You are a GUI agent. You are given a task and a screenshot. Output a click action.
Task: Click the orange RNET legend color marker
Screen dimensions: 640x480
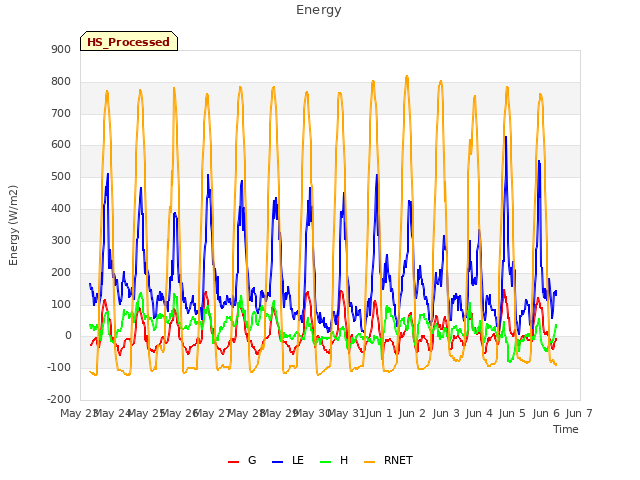tap(369, 462)
